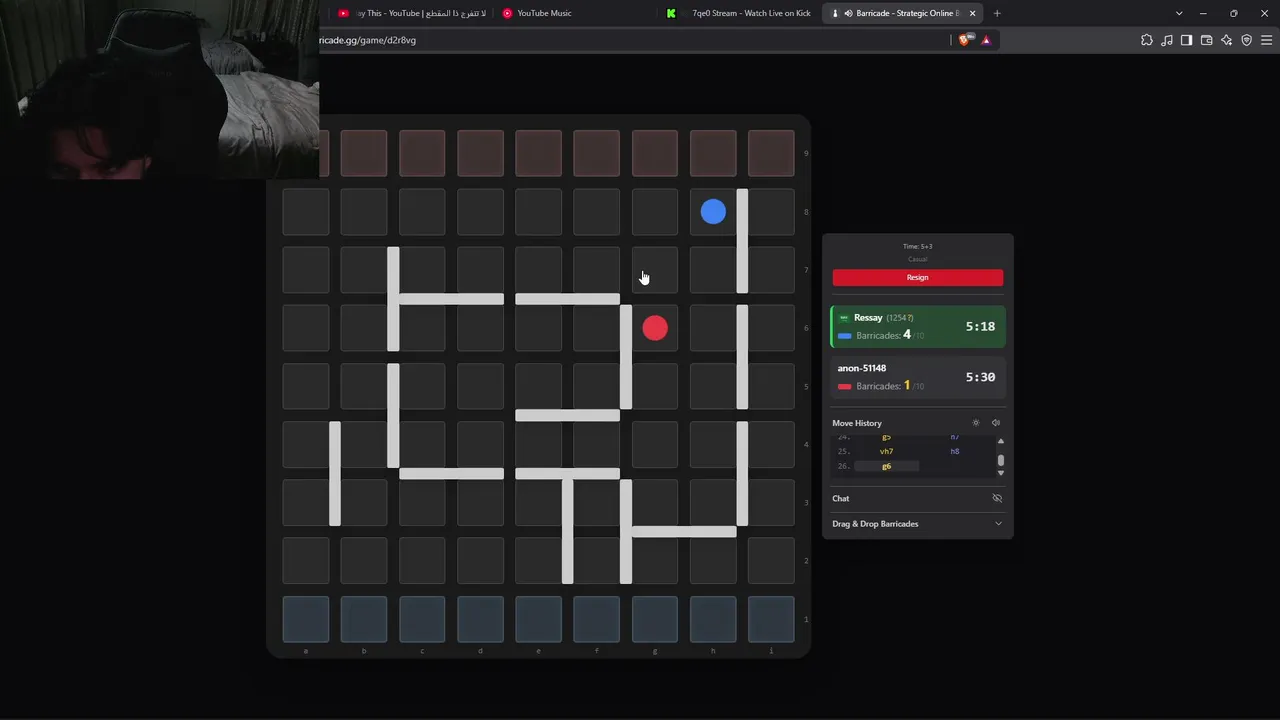1280x720 pixels.
Task: Open the Brave Rewards triangle icon
Action: [986, 40]
